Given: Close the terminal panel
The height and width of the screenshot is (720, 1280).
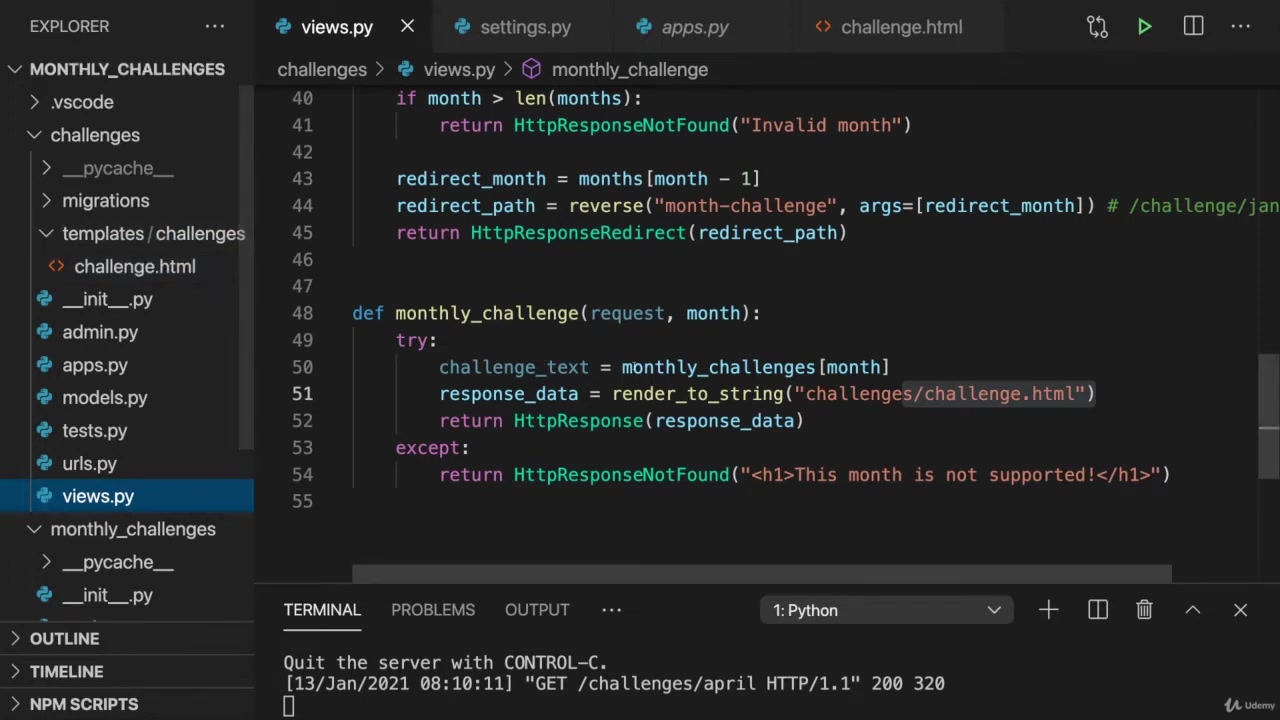Looking at the screenshot, I should [x=1240, y=610].
